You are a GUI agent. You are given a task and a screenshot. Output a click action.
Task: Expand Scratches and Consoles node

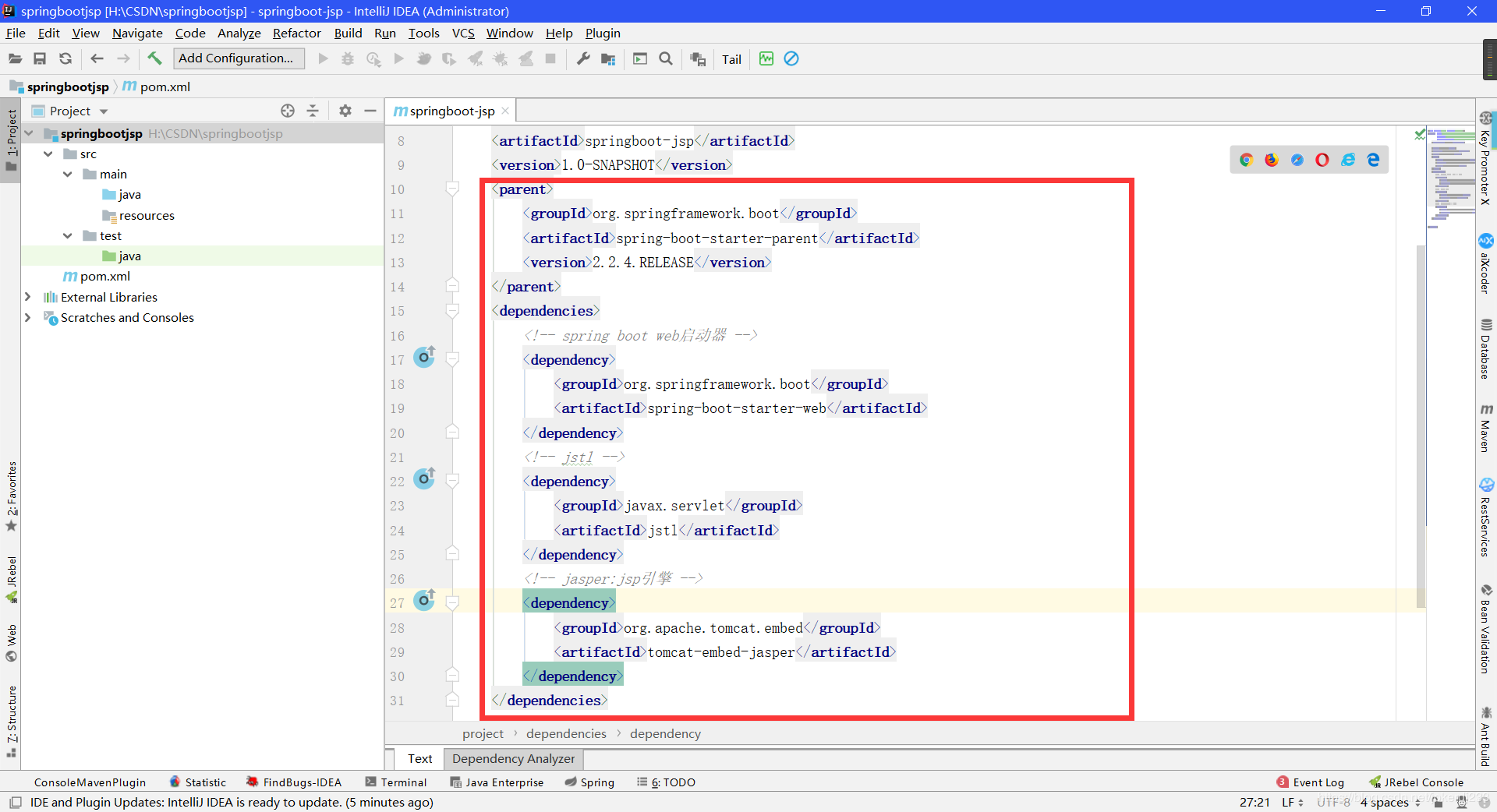(x=28, y=317)
